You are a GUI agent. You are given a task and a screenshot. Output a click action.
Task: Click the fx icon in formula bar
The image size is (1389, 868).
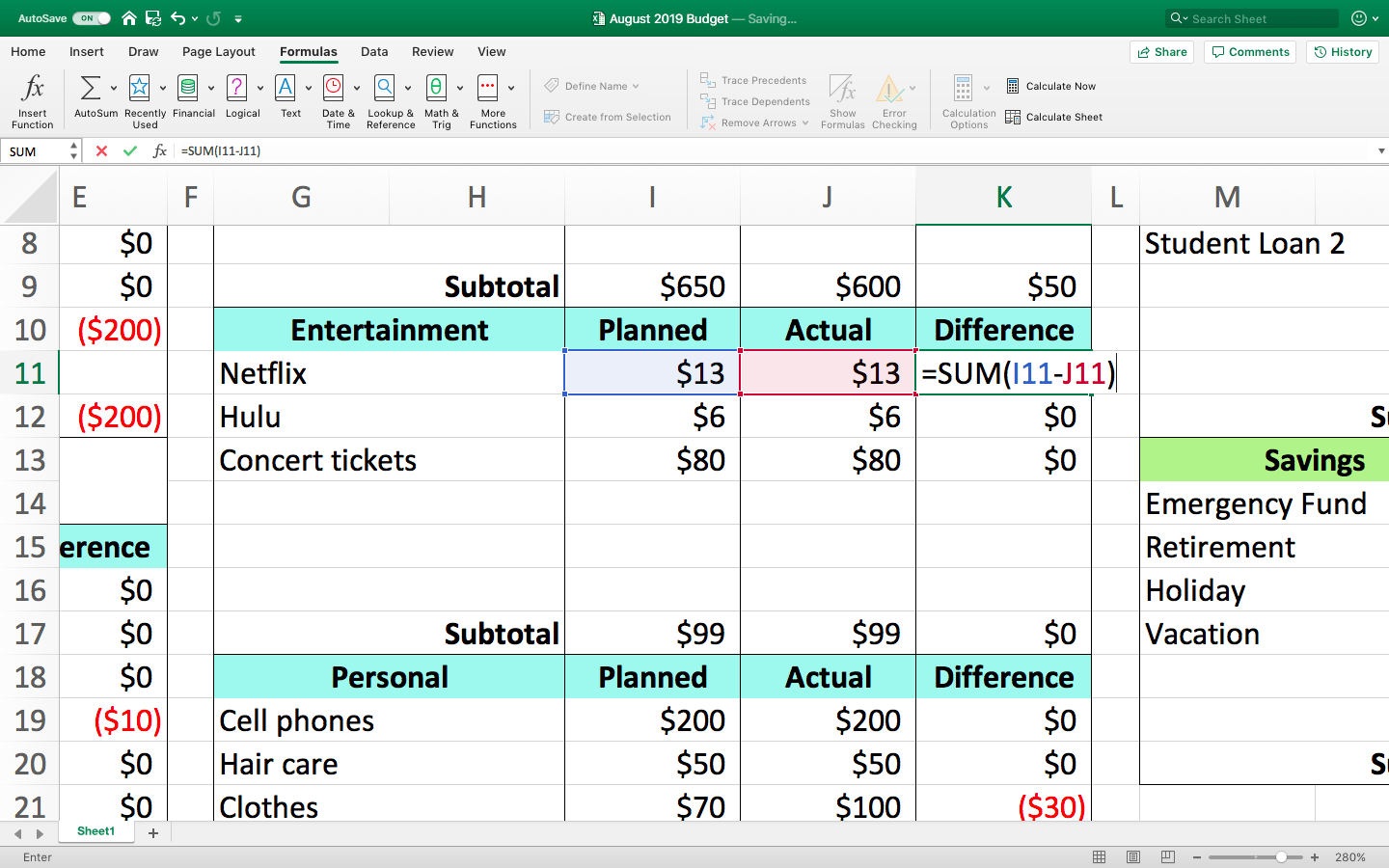[x=160, y=150]
